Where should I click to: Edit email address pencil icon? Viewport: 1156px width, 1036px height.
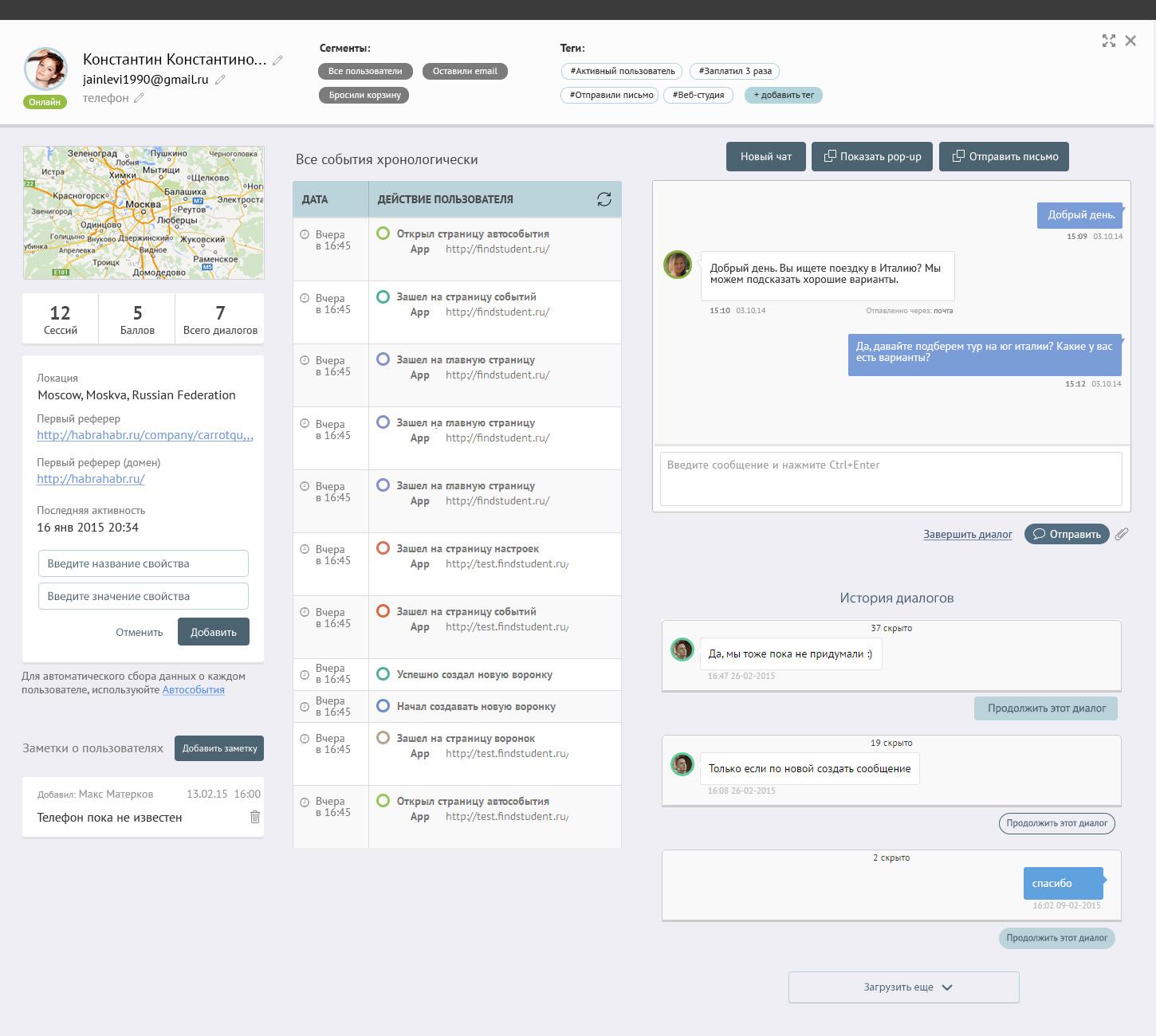point(220,80)
